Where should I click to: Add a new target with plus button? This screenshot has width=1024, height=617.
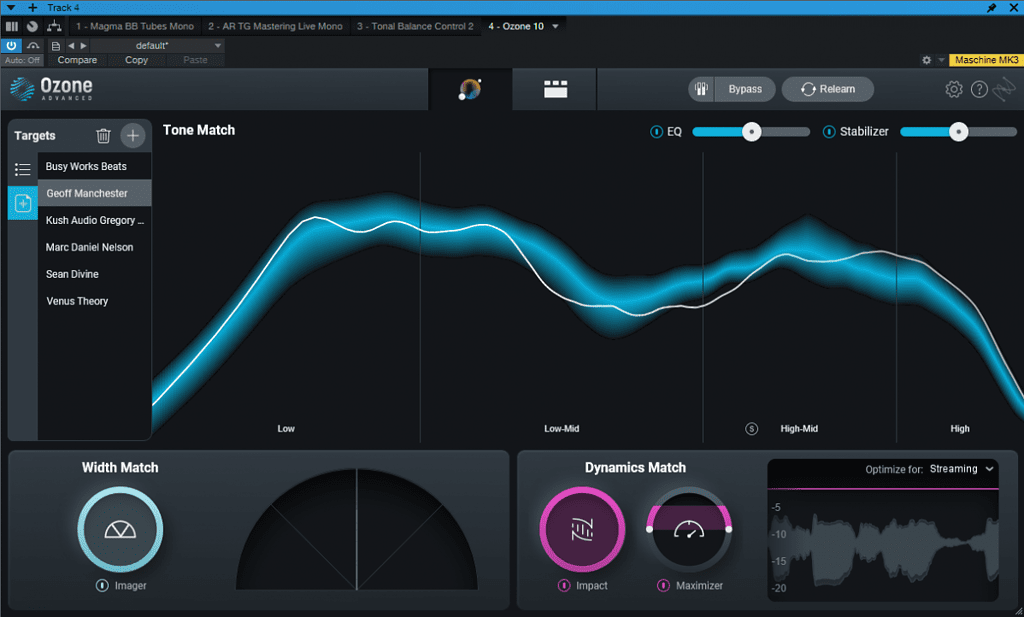tap(133, 136)
